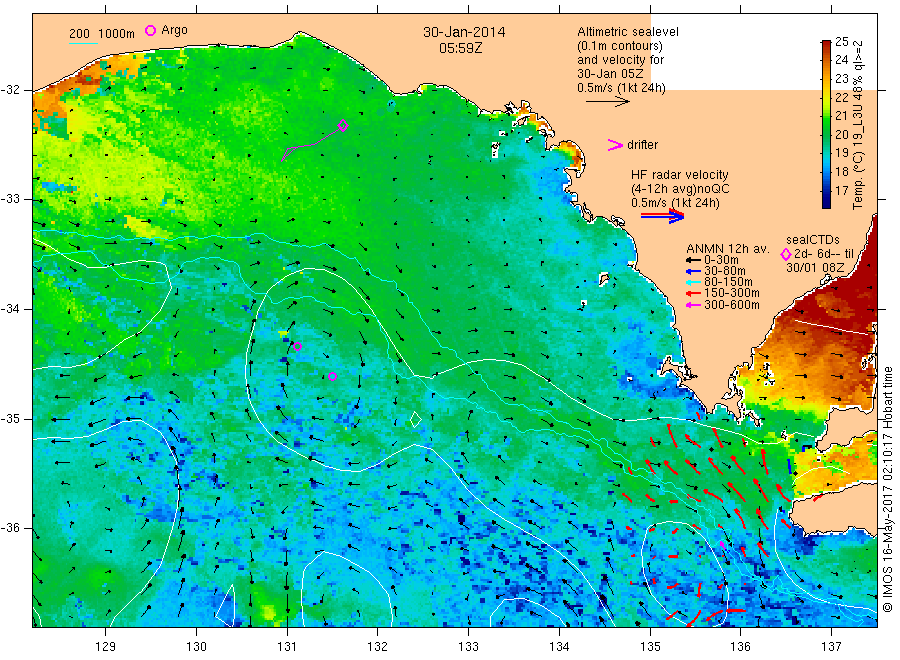Click the 'HF radar velocity' text
Image resolution: width=900 pixels, height=660 pixels.
(680, 174)
